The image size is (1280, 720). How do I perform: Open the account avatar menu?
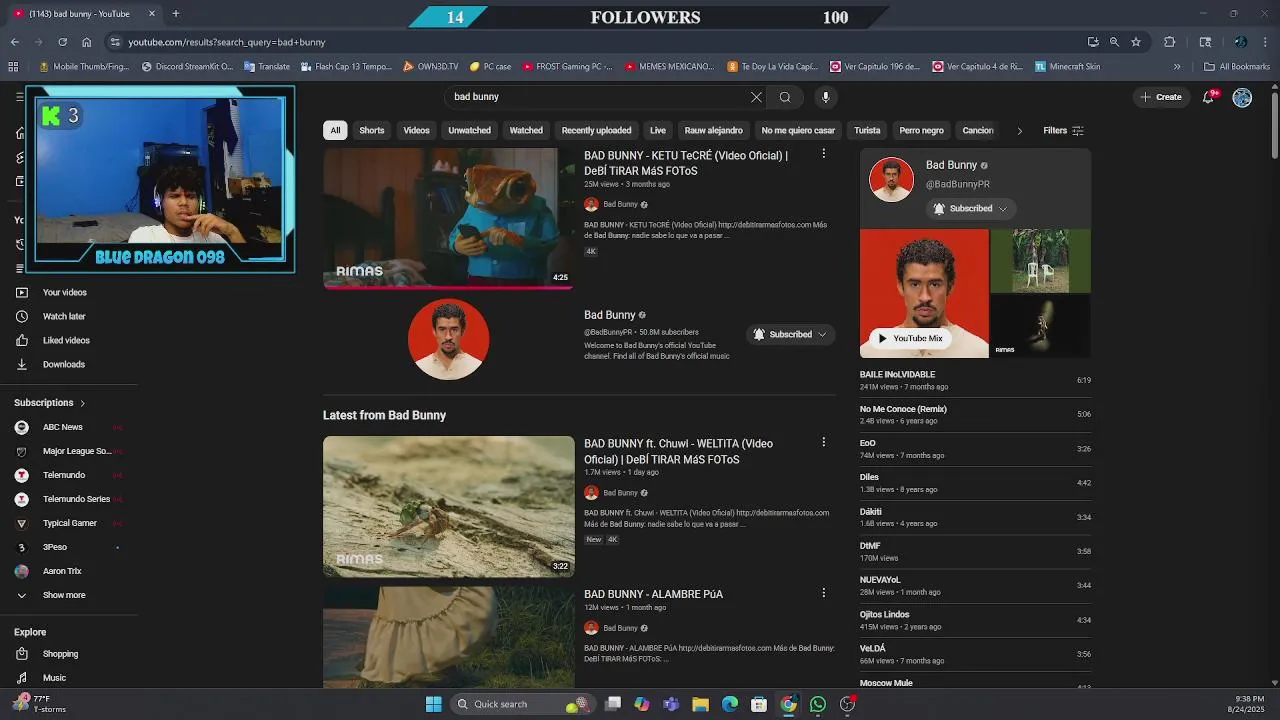click(1242, 97)
